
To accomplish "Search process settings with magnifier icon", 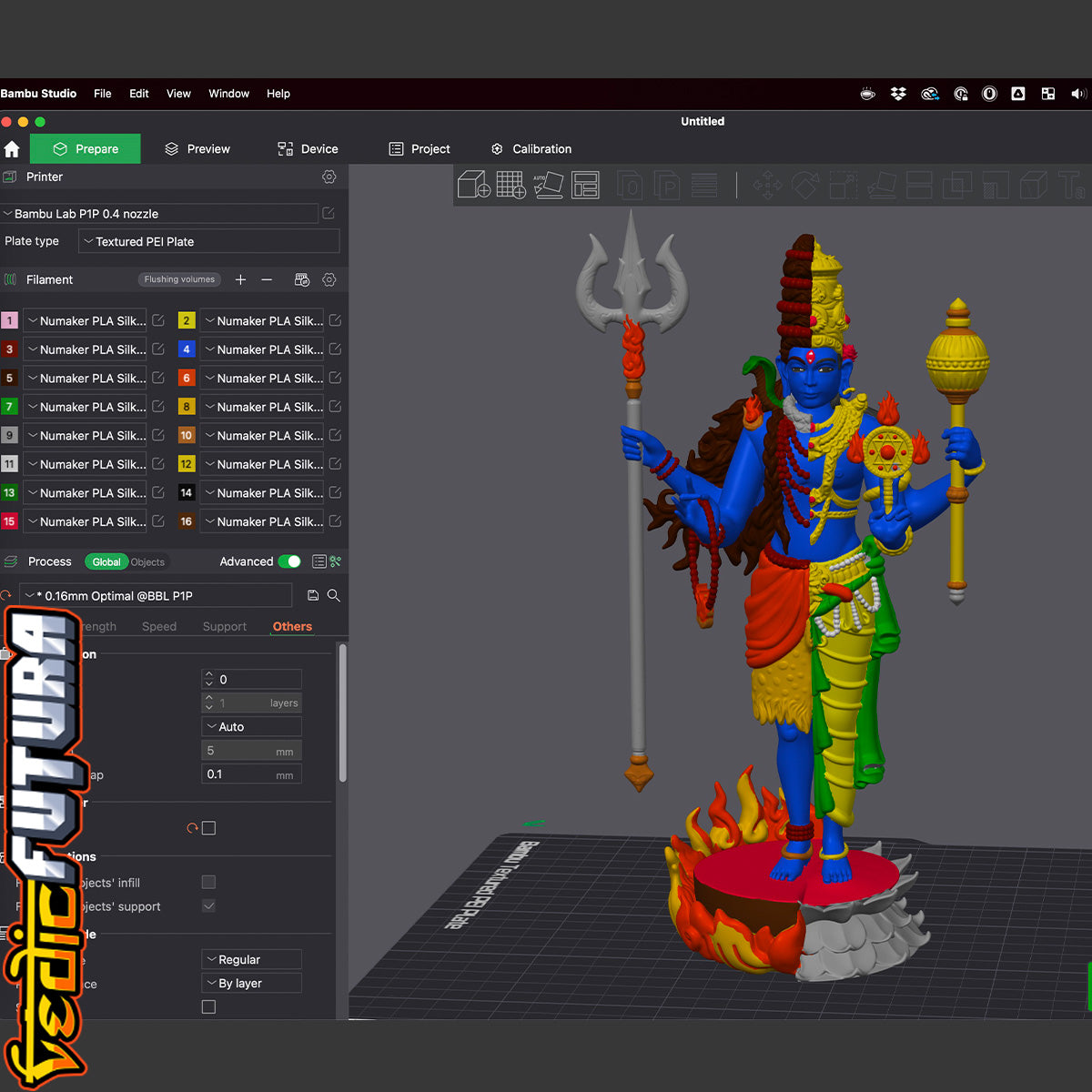I will 334,595.
